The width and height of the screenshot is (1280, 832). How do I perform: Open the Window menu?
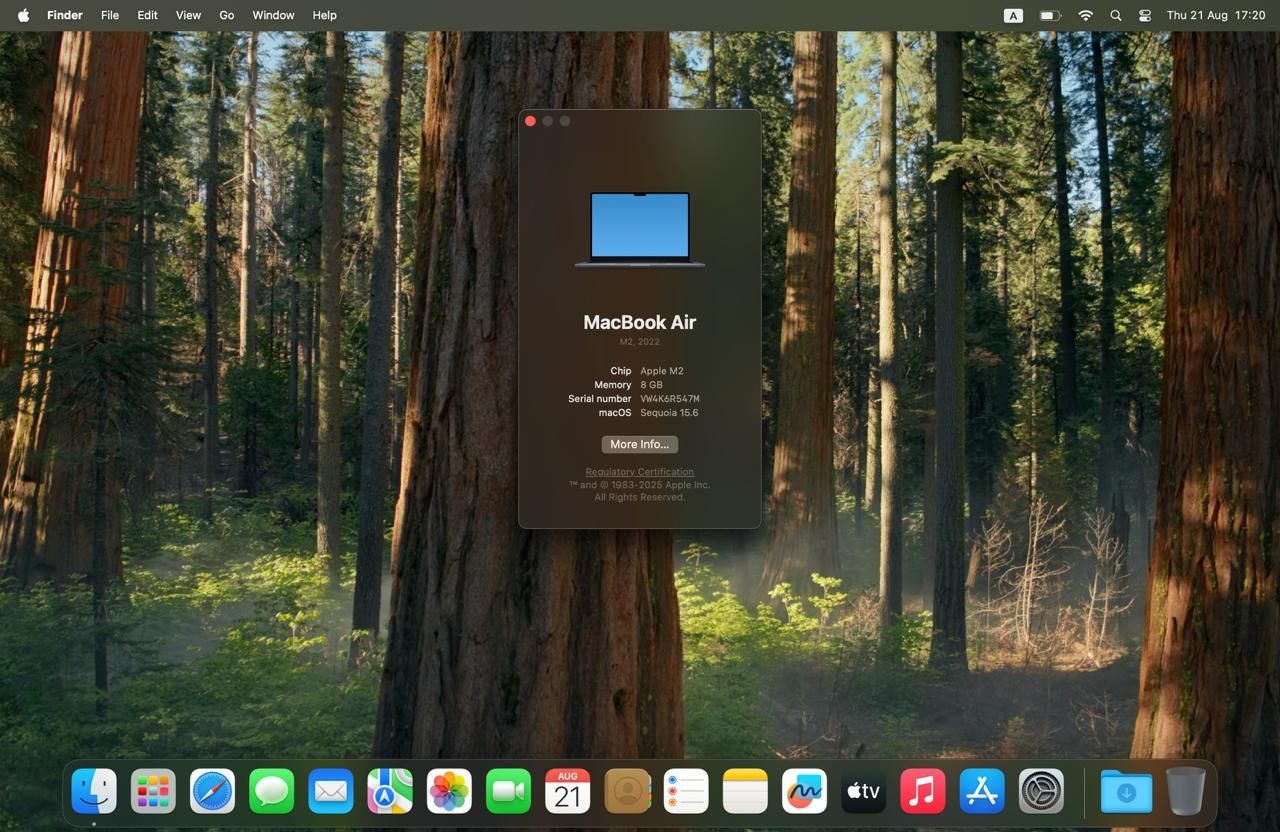pyautogui.click(x=273, y=15)
